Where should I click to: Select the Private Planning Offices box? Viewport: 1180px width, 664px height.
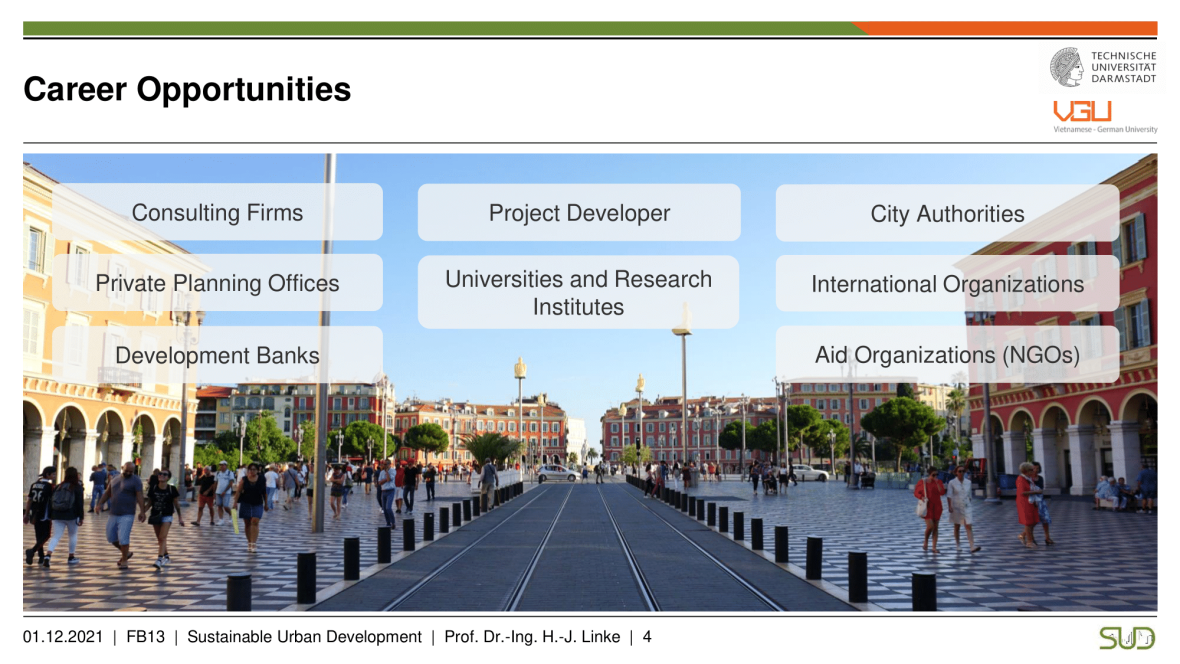click(x=217, y=283)
